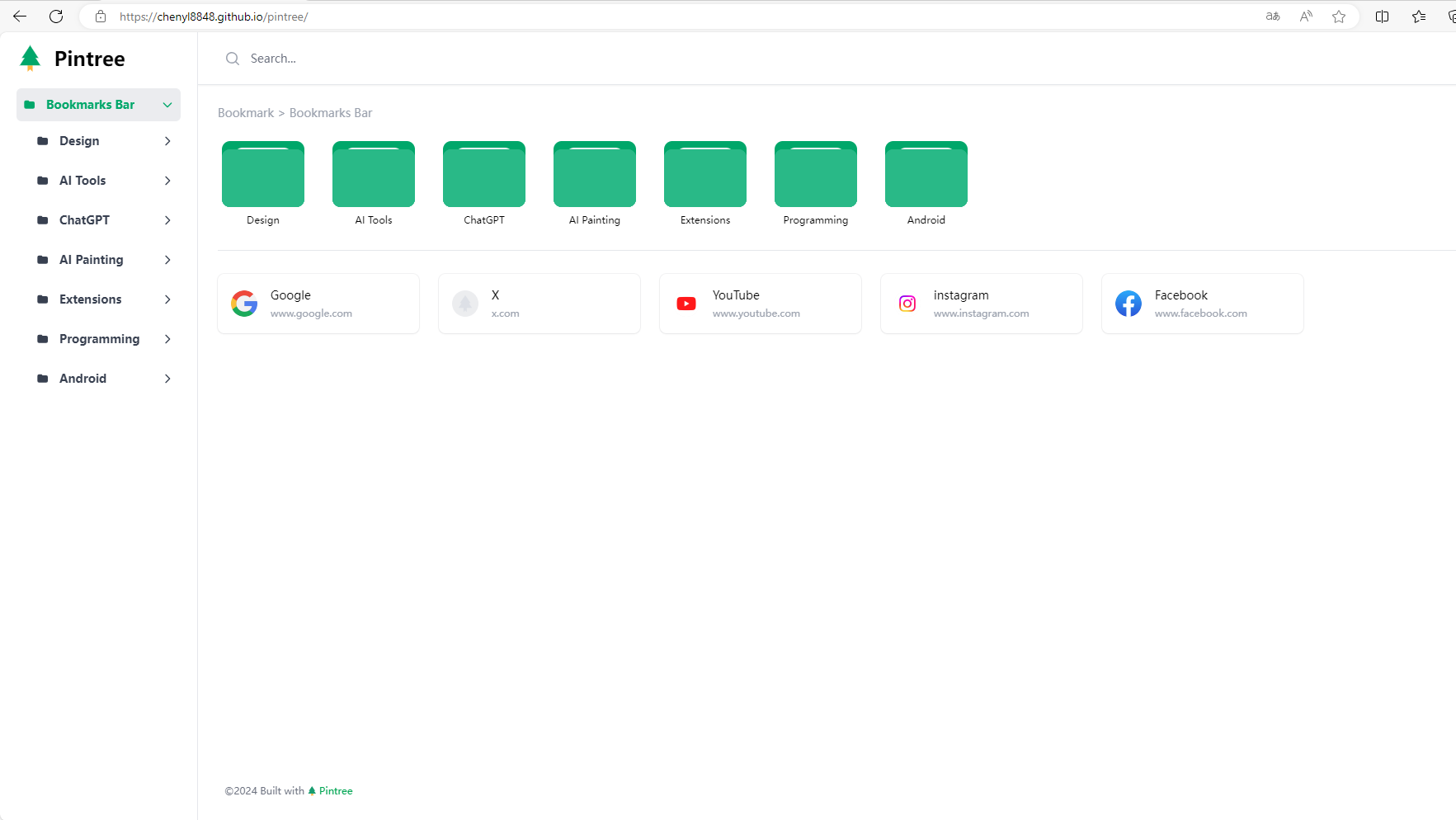Open the ChatGPT folder thumbnail
Image resolution: width=1456 pixels, height=820 pixels.
tap(484, 174)
